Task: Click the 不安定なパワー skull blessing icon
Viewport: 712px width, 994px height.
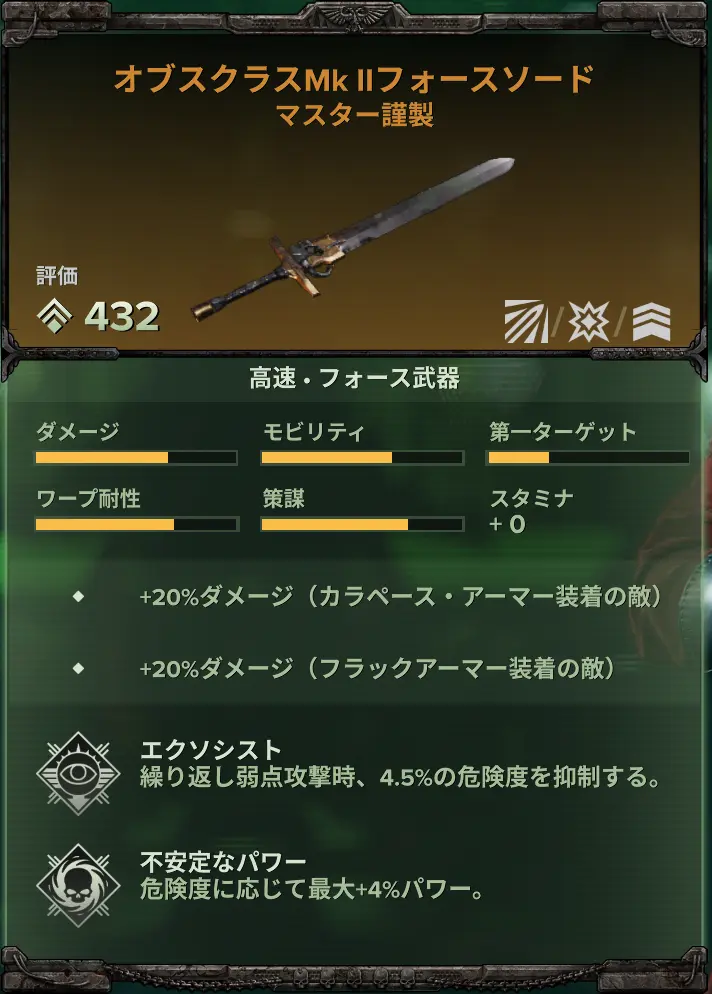Action: pos(78,885)
